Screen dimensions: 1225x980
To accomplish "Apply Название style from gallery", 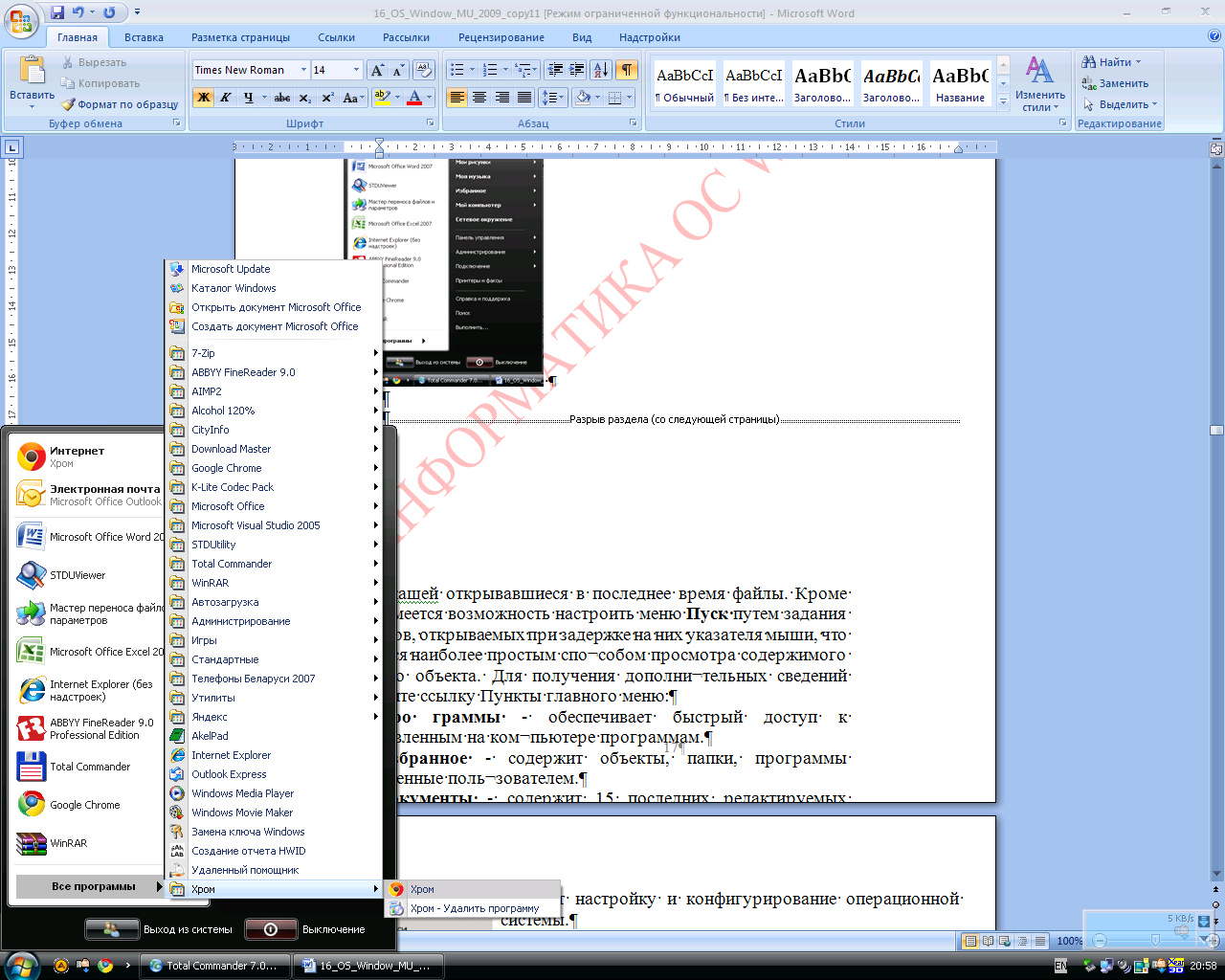I will pyautogui.click(x=961, y=83).
